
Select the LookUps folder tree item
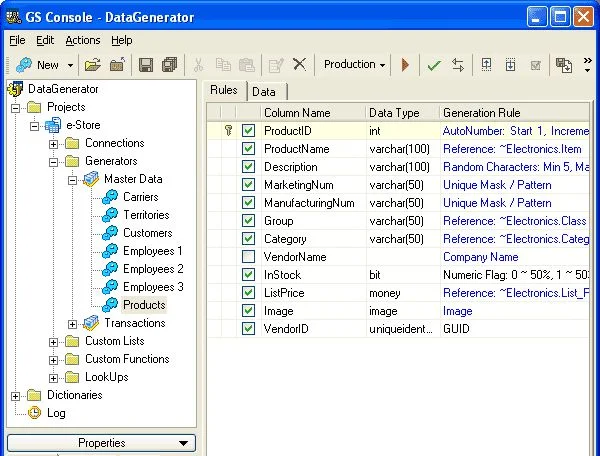pos(107,377)
